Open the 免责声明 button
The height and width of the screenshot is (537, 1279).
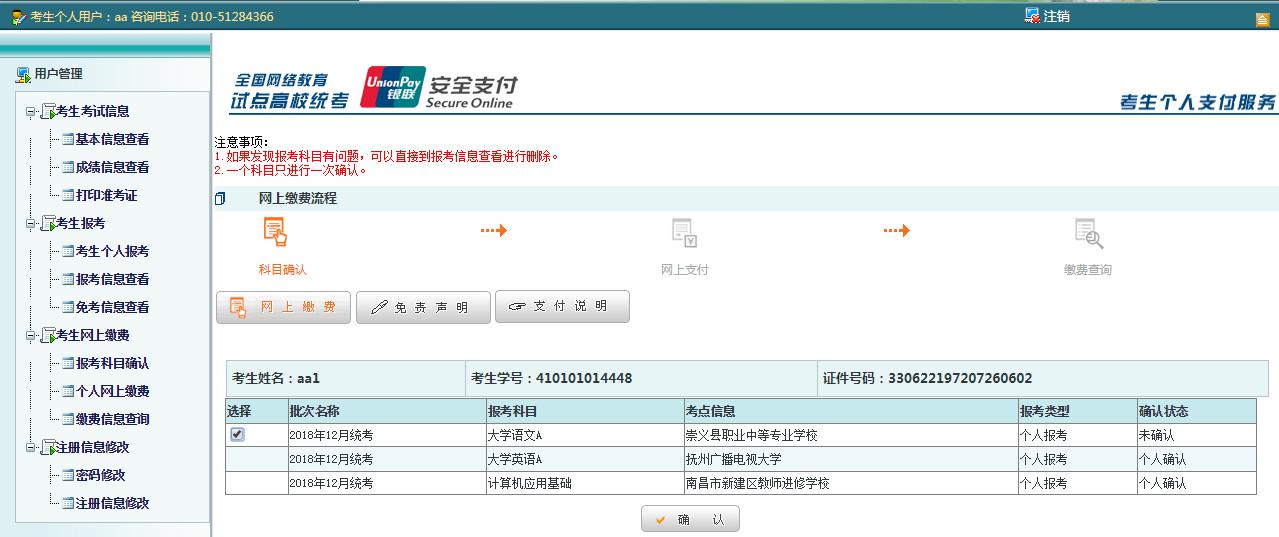coord(423,308)
